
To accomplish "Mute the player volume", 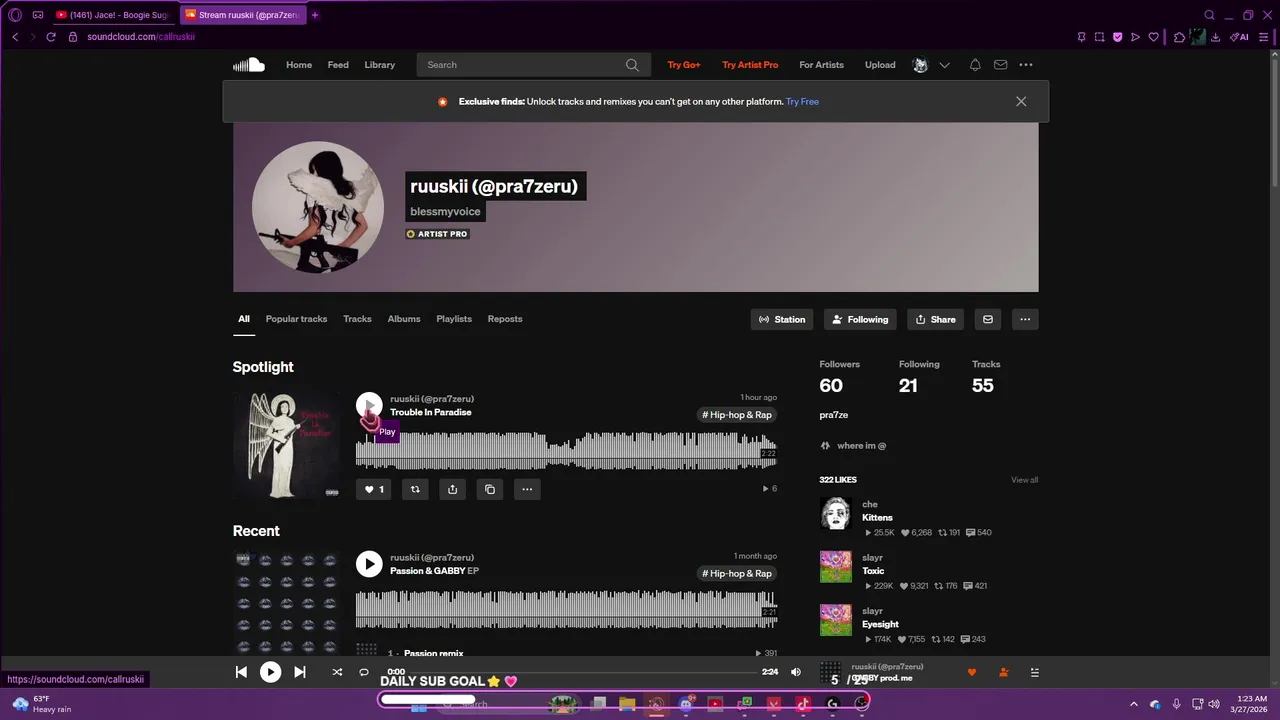I will [x=796, y=672].
